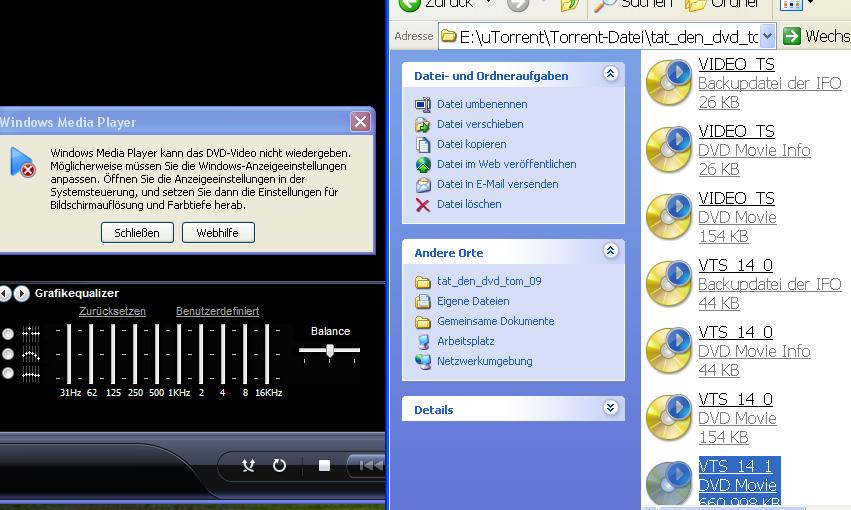
Task: Click the previous enhancement arrow beside Grafikequalizer
Action: [5, 293]
